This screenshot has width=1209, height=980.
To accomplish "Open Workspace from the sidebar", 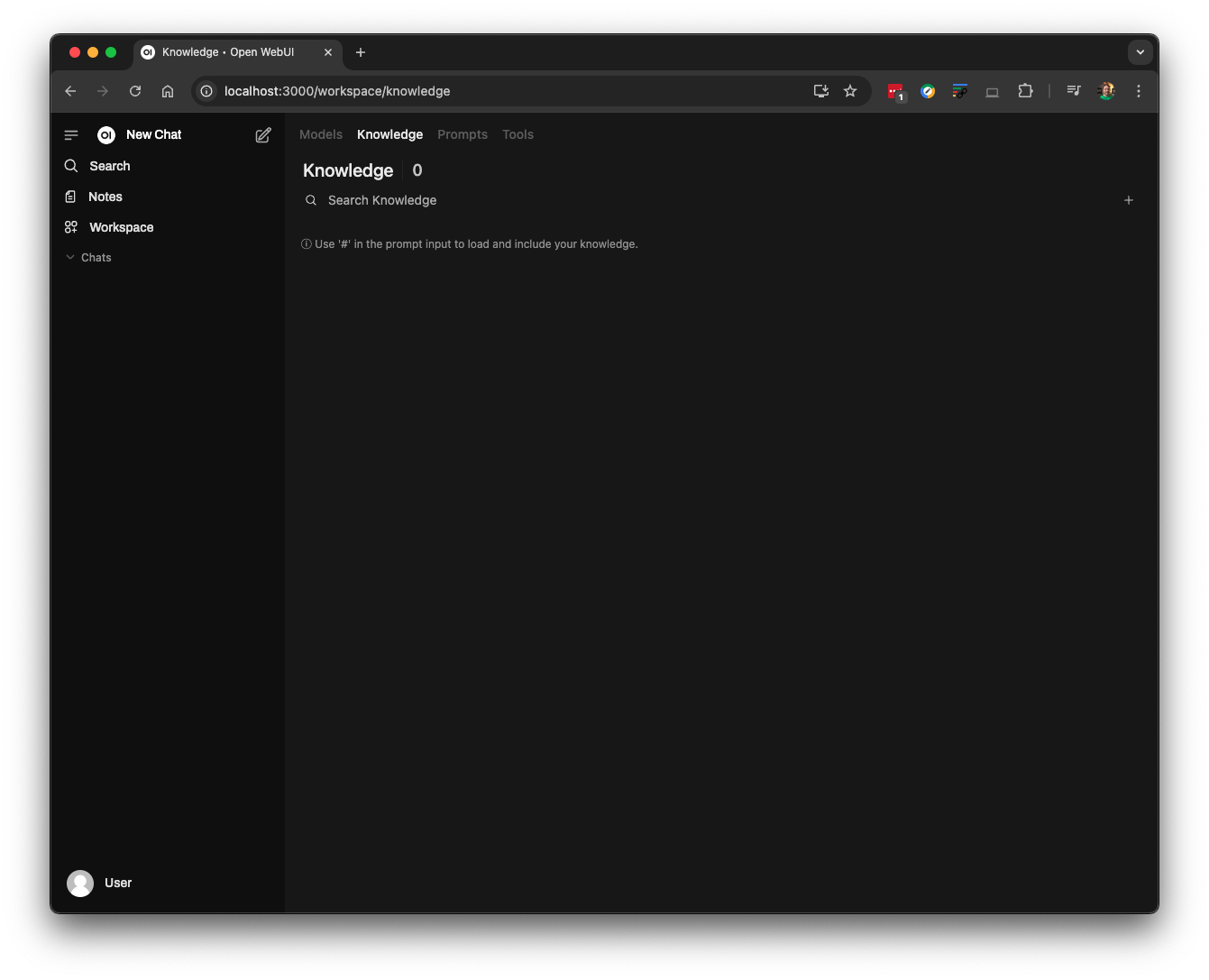I will point(121,227).
